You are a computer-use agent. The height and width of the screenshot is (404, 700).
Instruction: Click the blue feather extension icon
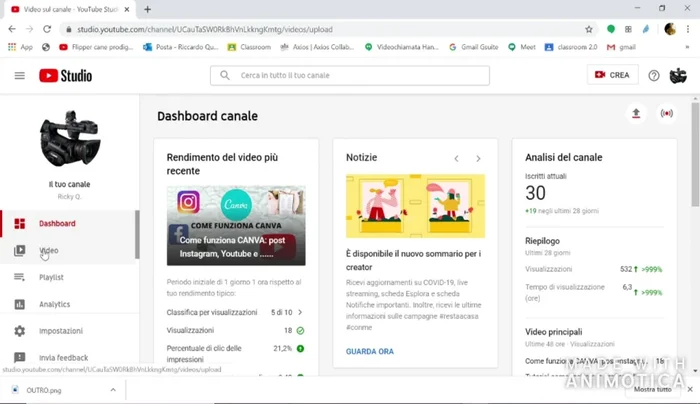(646, 29)
